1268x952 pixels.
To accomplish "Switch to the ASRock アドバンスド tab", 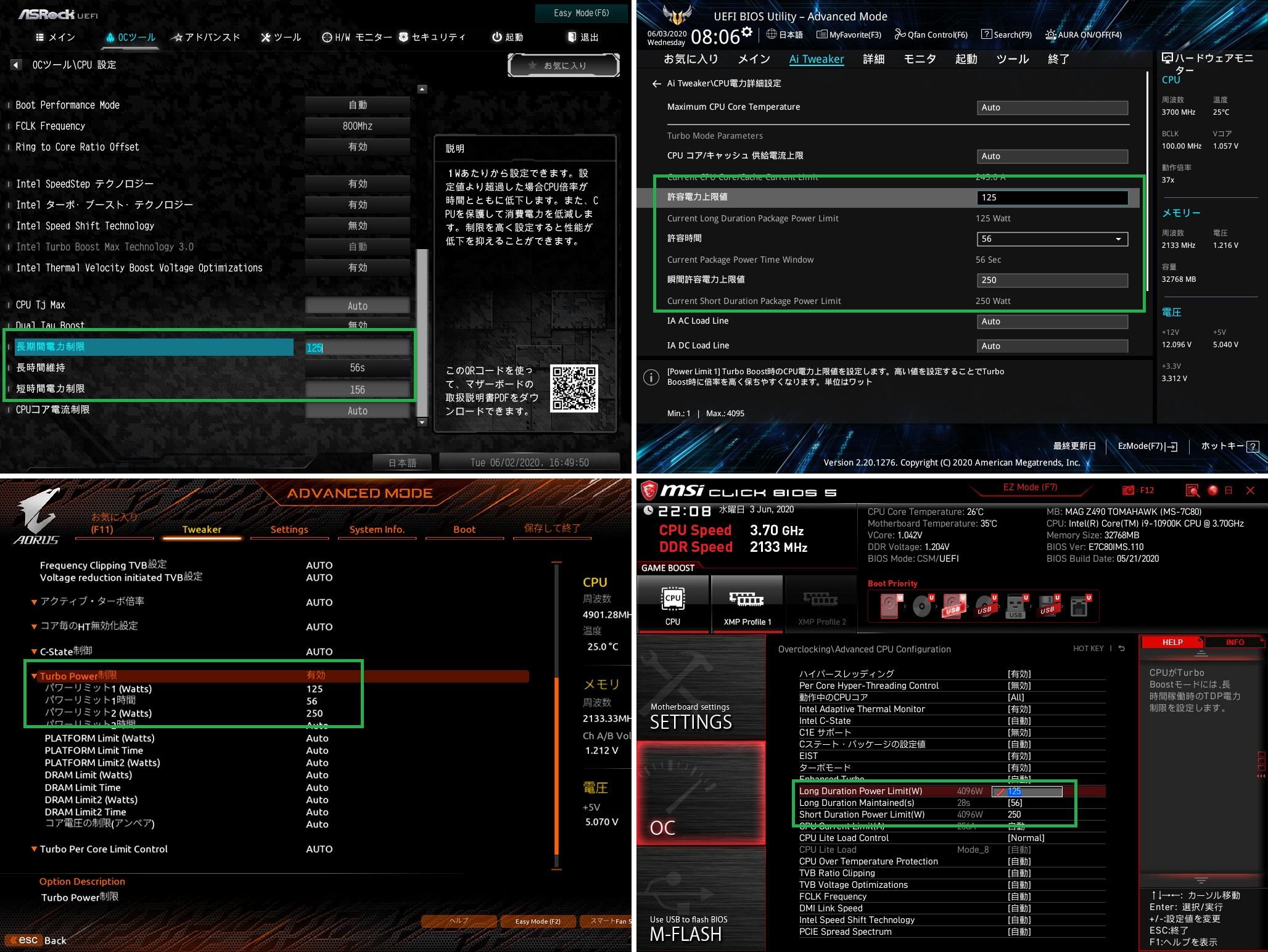I will click(205, 38).
